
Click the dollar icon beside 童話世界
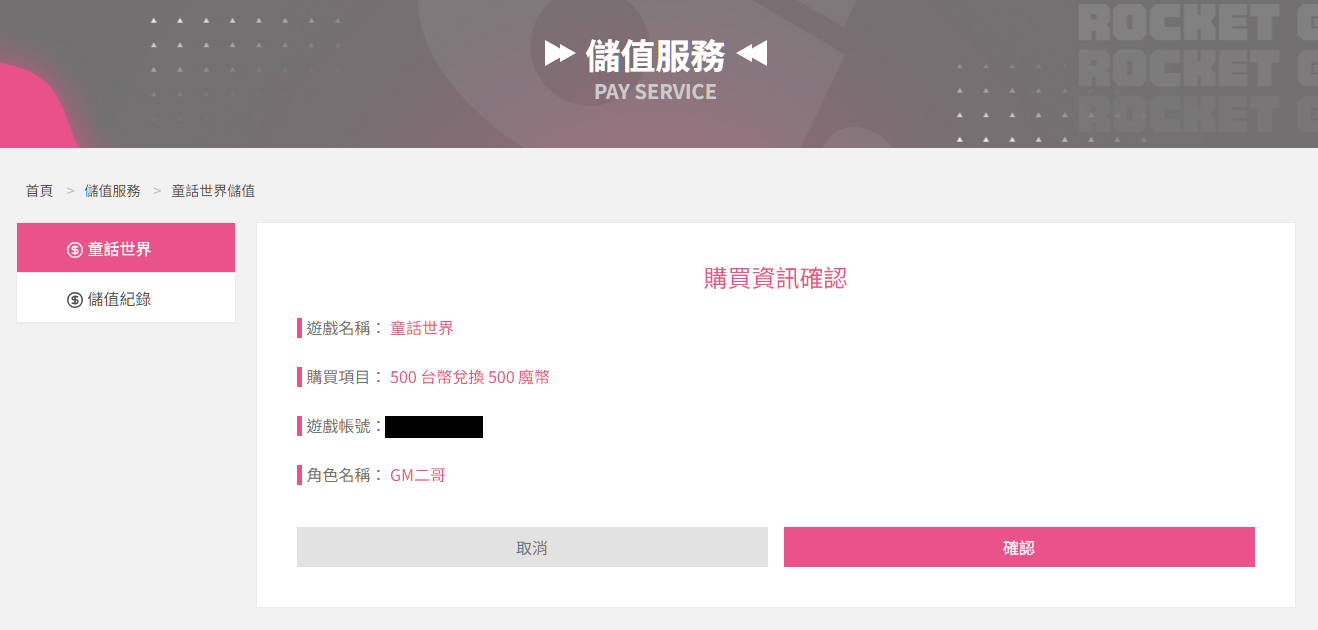tap(75, 249)
